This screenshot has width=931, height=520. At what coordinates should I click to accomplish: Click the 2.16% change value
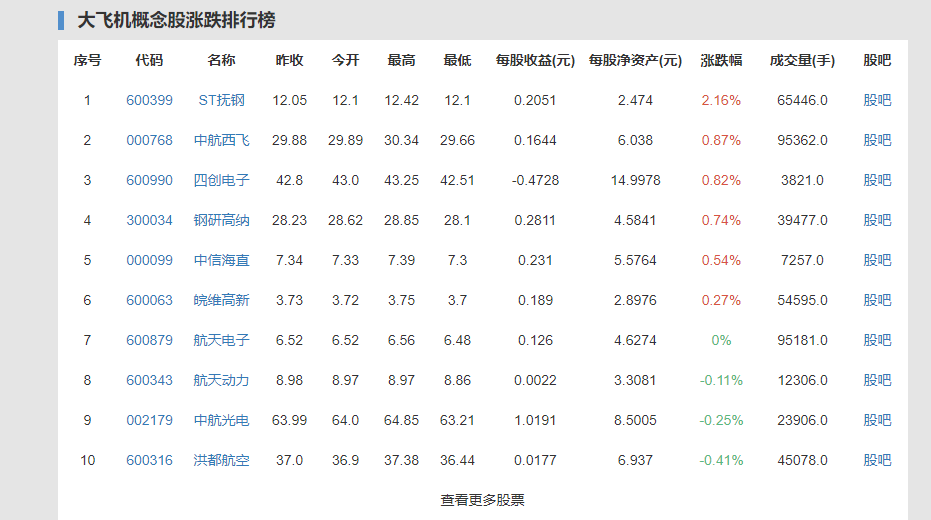(721, 100)
